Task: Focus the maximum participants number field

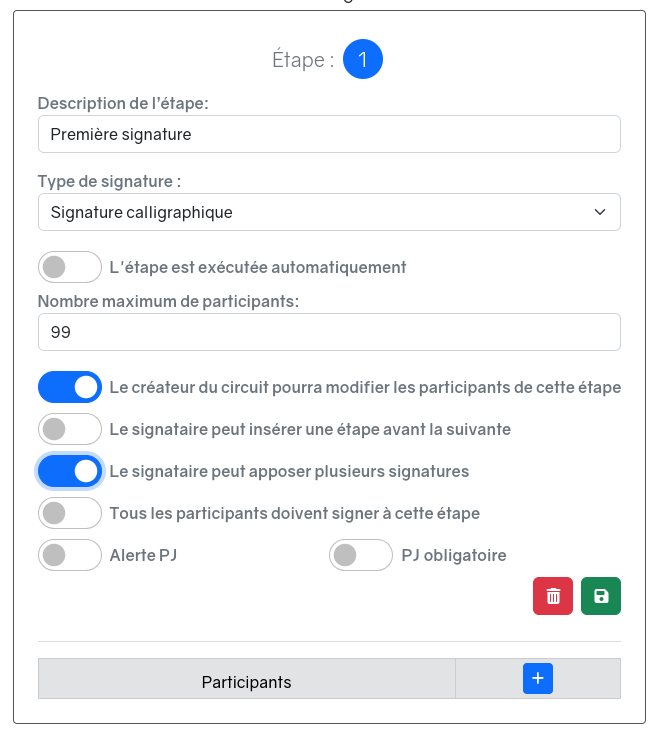Action: (329, 332)
